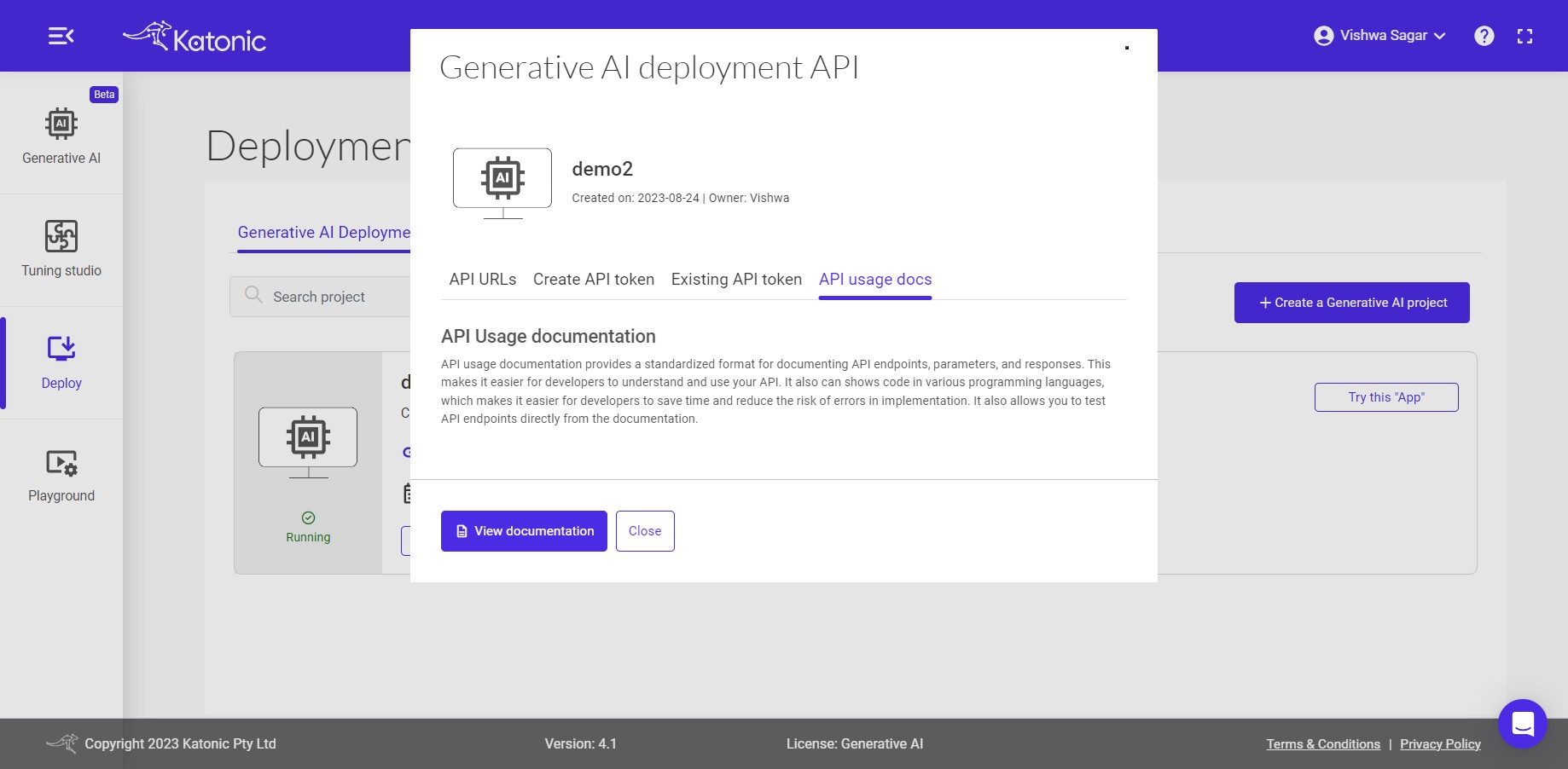
Task: Toggle fullscreen mode icon
Action: point(1525,36)
